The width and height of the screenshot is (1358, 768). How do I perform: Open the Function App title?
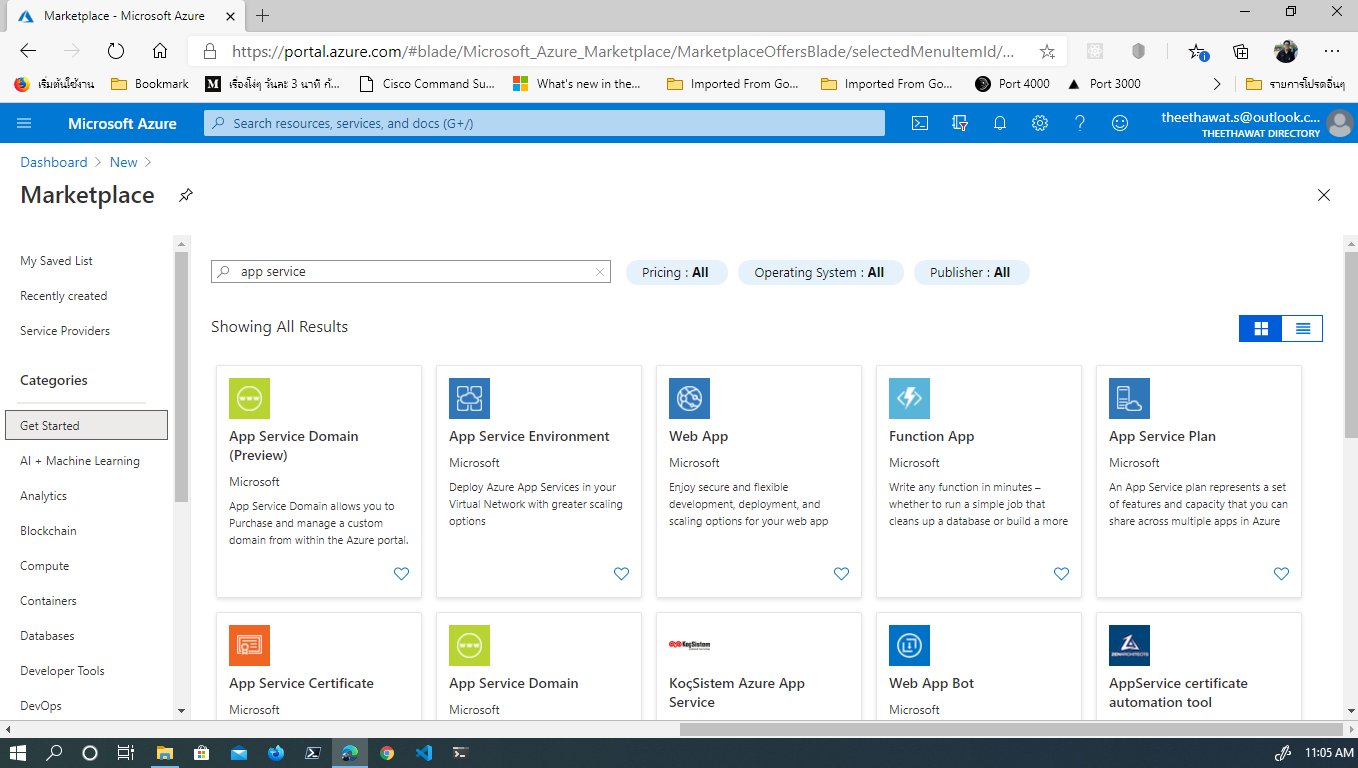pyautogui.click(x=931, y=436)
